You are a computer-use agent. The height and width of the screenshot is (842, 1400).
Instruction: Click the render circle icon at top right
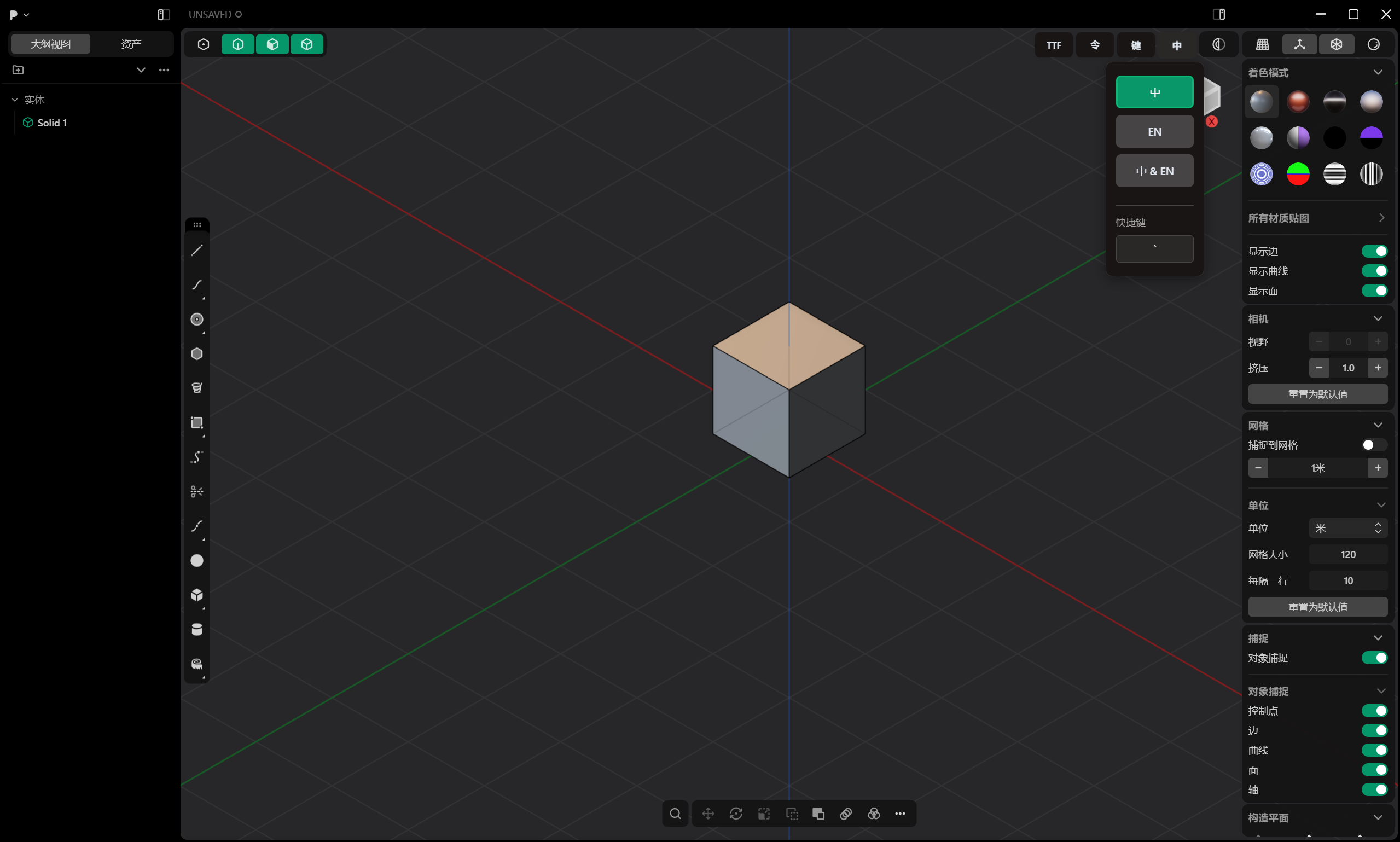(x=1373, y=44)
